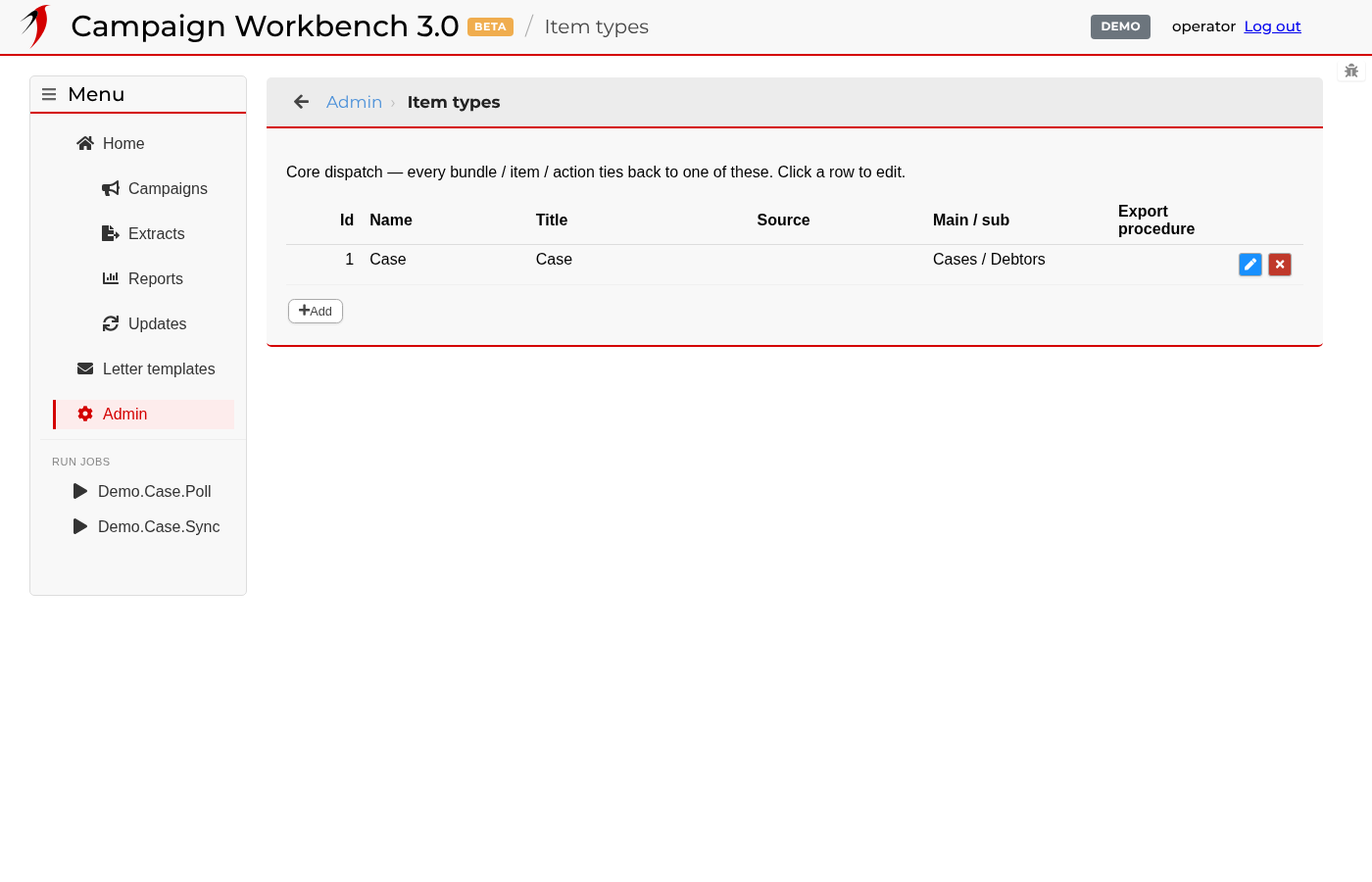Image resolution: width=1372 pixels, height=882 pixels.
Task: Click the 'Main / sub' column header
Action: [x=971, y=220]
